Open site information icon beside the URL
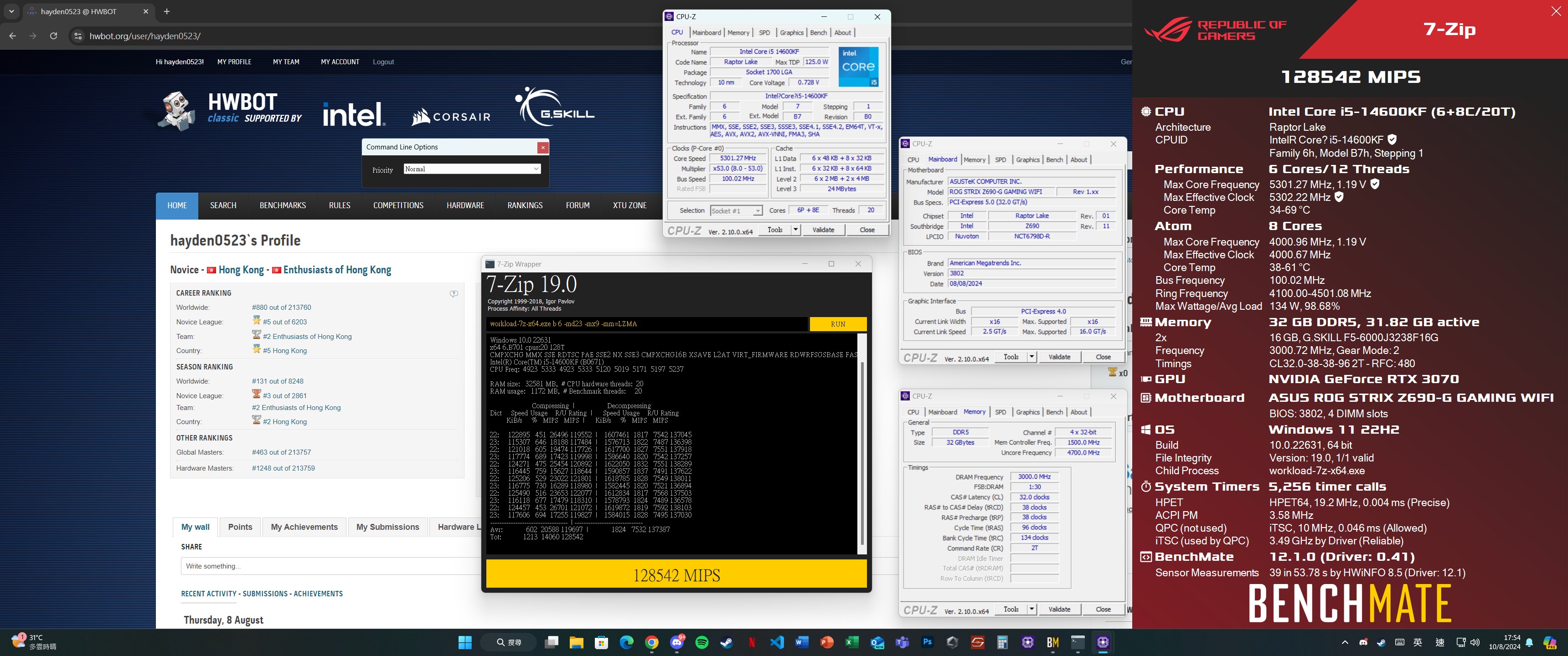 point(77,36)
